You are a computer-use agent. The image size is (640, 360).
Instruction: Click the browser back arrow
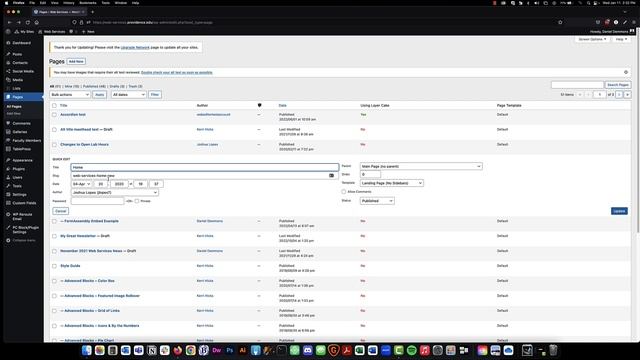[10, 22]
